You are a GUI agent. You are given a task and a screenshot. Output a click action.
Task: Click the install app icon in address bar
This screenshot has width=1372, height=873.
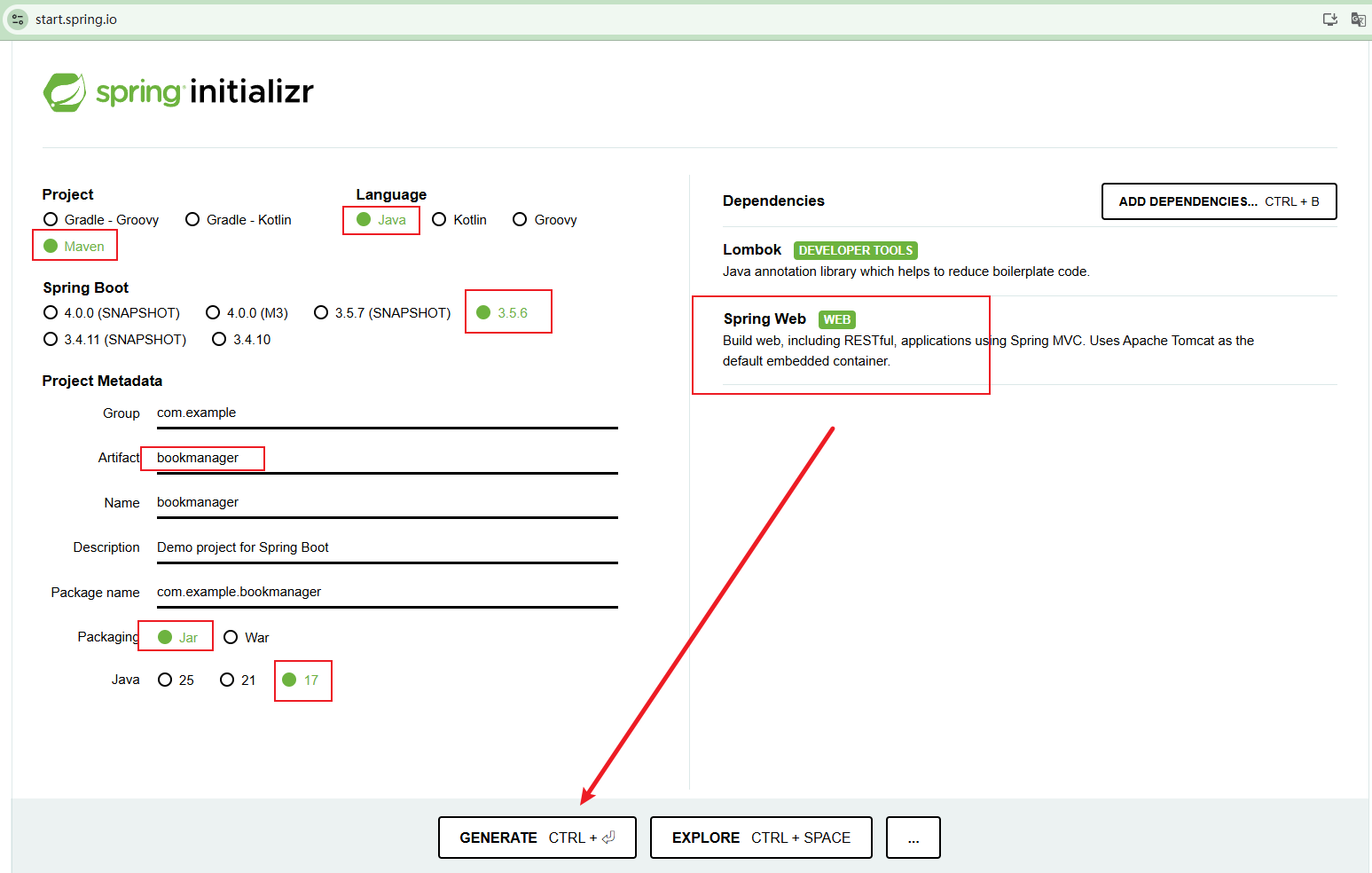pos(1329,20)
